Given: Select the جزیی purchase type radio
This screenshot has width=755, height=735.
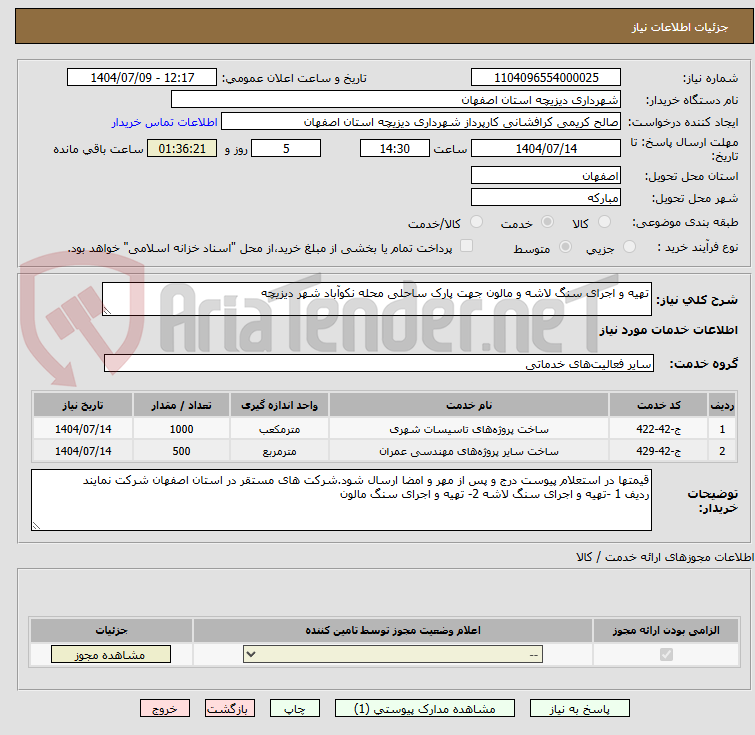Looking at the screenshot, I should point(629,247).
